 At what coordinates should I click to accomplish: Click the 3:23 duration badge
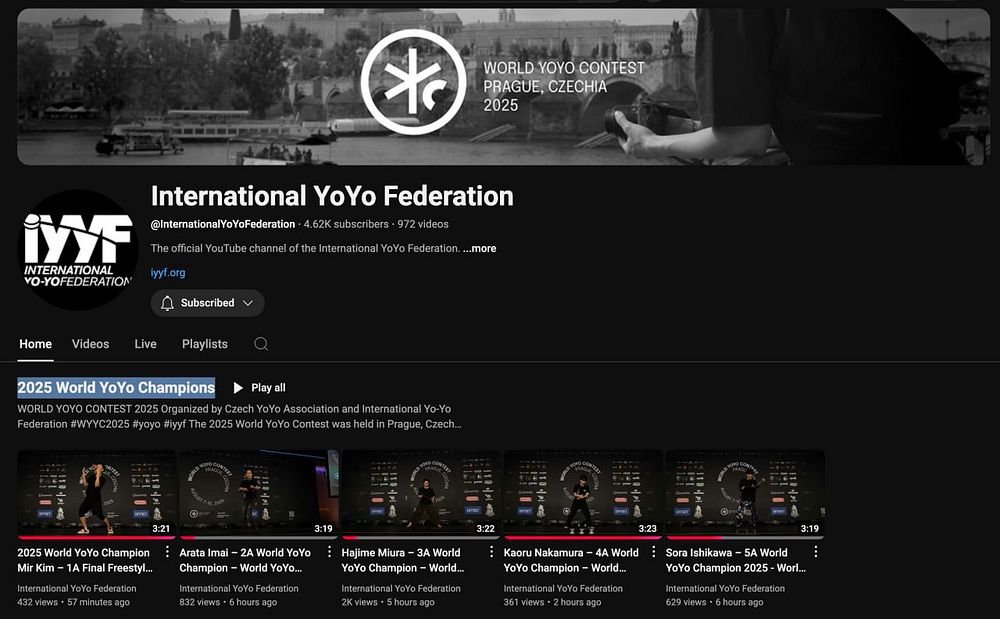click(647, 528)
